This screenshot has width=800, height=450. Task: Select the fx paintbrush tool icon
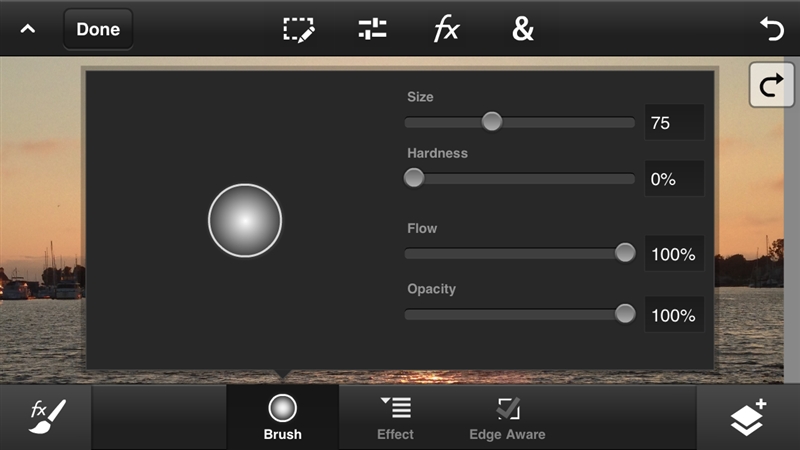click(x=46, y=417)
